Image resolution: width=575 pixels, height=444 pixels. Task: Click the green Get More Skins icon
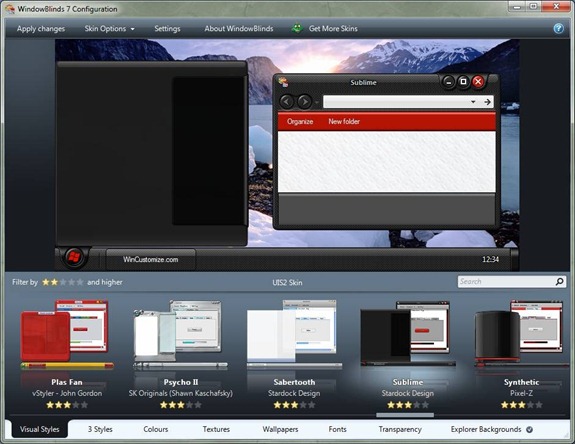coord(297,28)
